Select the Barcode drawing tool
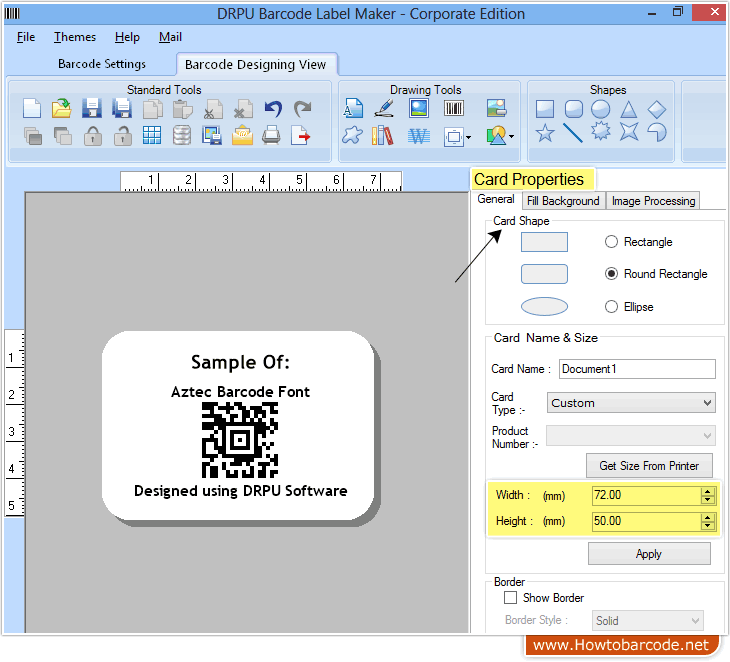730x662 pixels. coord(453,108)
